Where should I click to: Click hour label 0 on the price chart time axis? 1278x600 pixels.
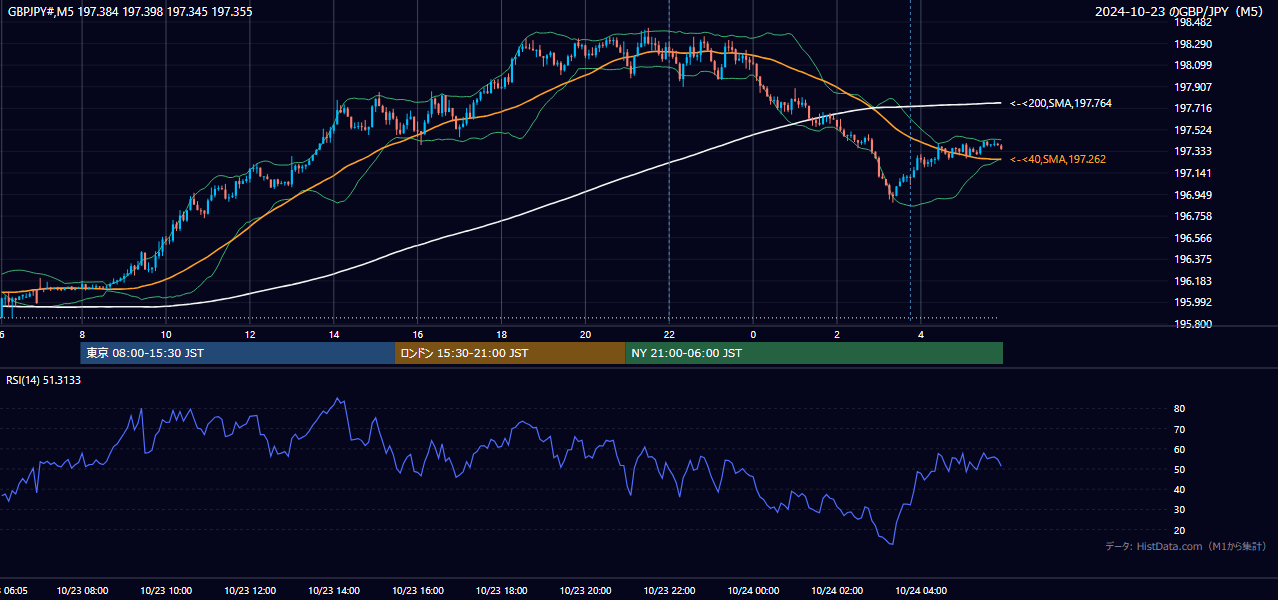[753, 334]
